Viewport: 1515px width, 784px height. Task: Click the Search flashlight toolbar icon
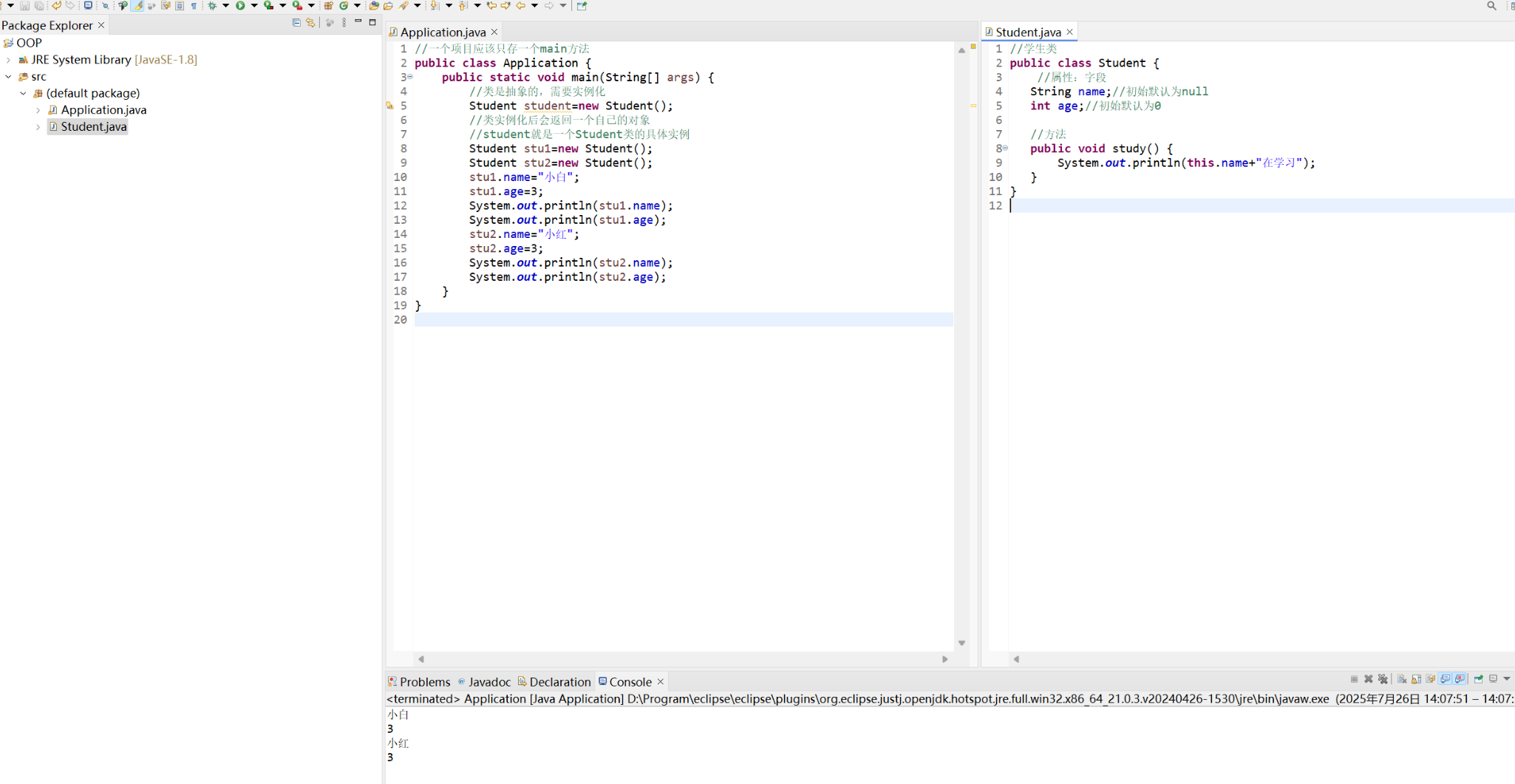pyautogui.click(x=404, y=5)
